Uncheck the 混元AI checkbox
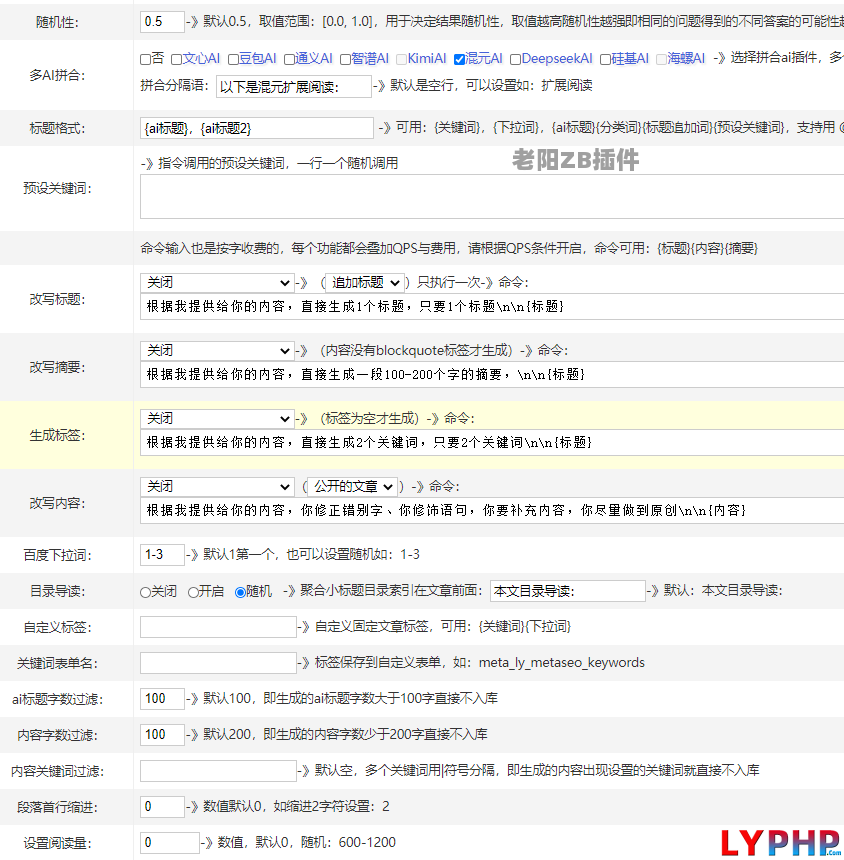844x860 pixels. point(460,59)
